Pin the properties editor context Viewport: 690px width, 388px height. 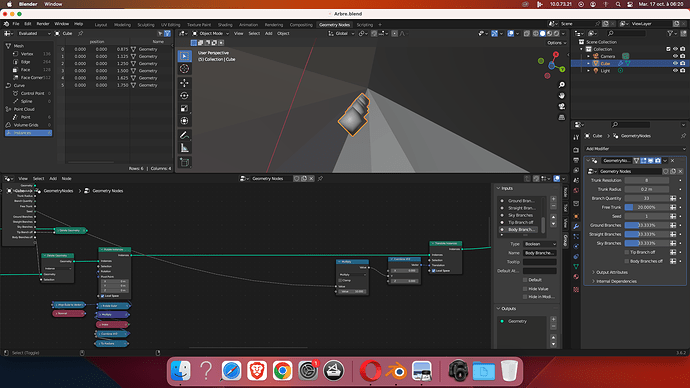683,136
